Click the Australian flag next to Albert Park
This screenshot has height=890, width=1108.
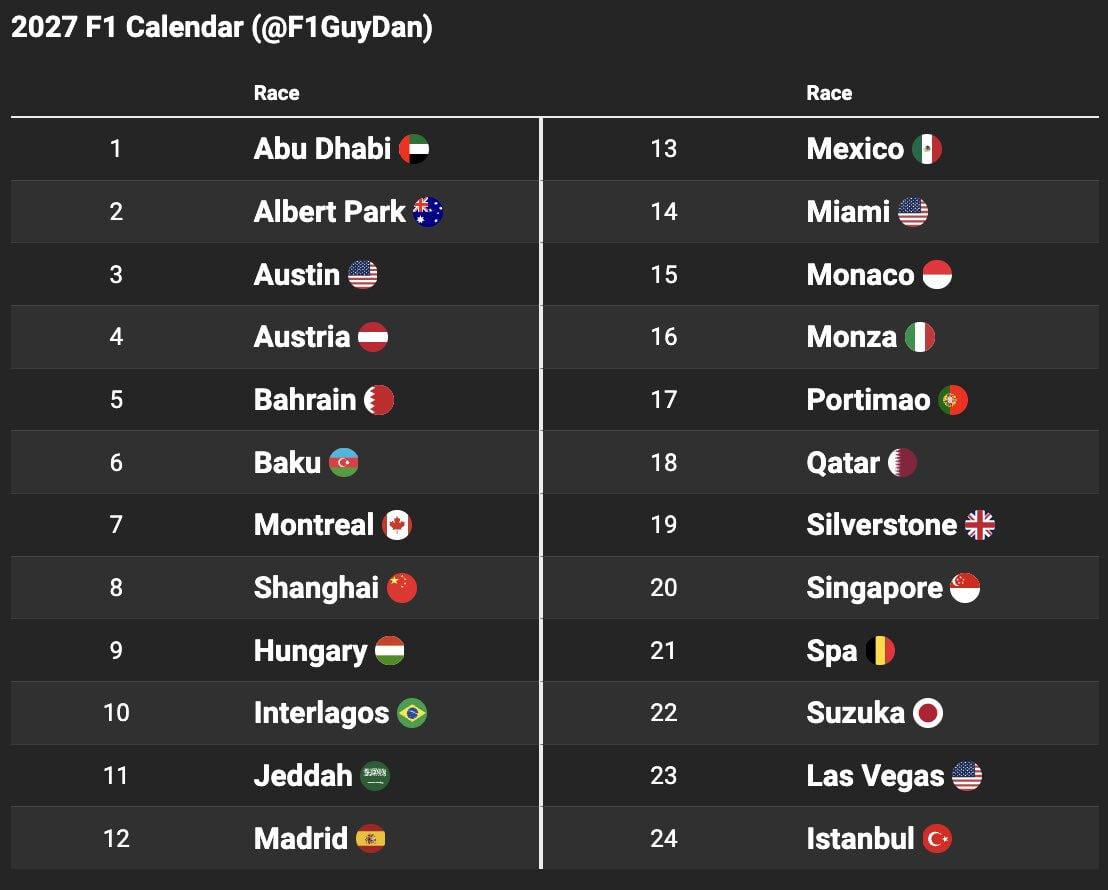[428, 212]
